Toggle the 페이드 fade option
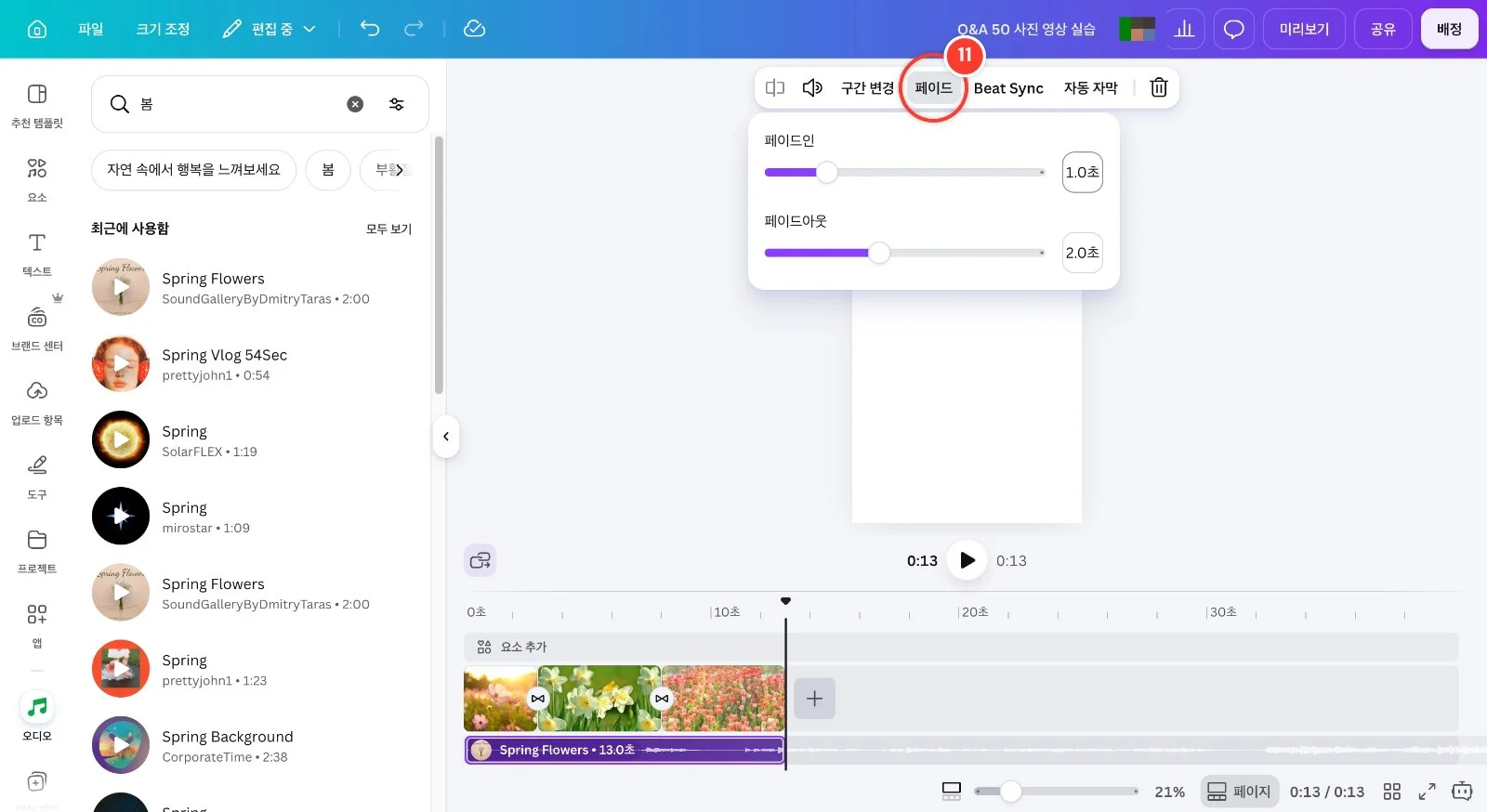 click(x=934, y=87)
